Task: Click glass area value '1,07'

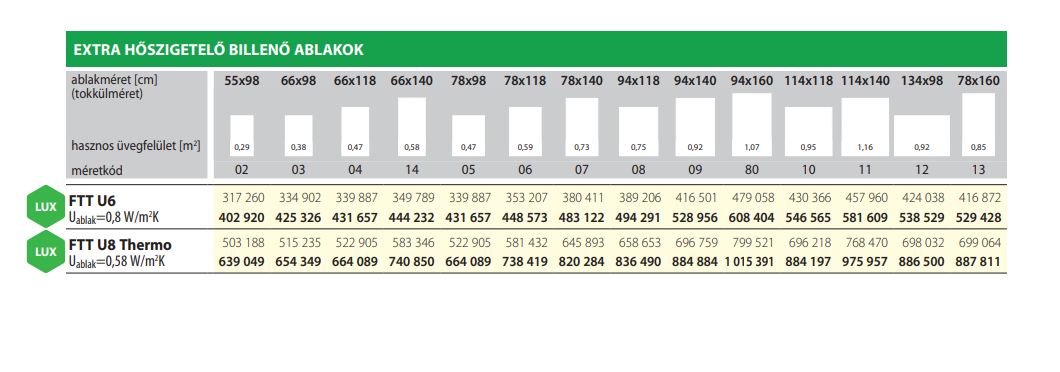Action: [752, 147]
